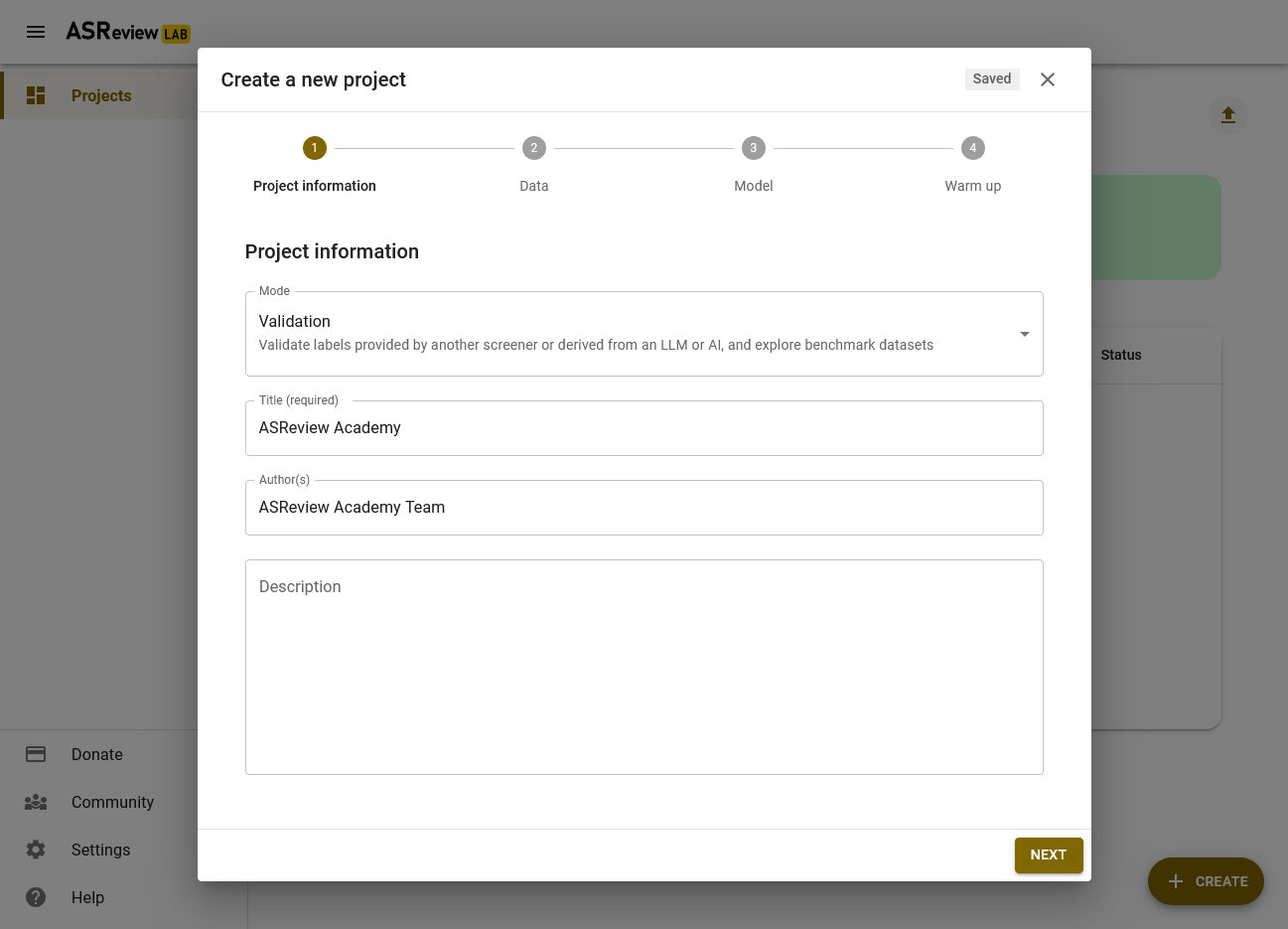Screen dimensions: 1288x929
Task: Open the Validation mode selector
Action: pos(644,334)
